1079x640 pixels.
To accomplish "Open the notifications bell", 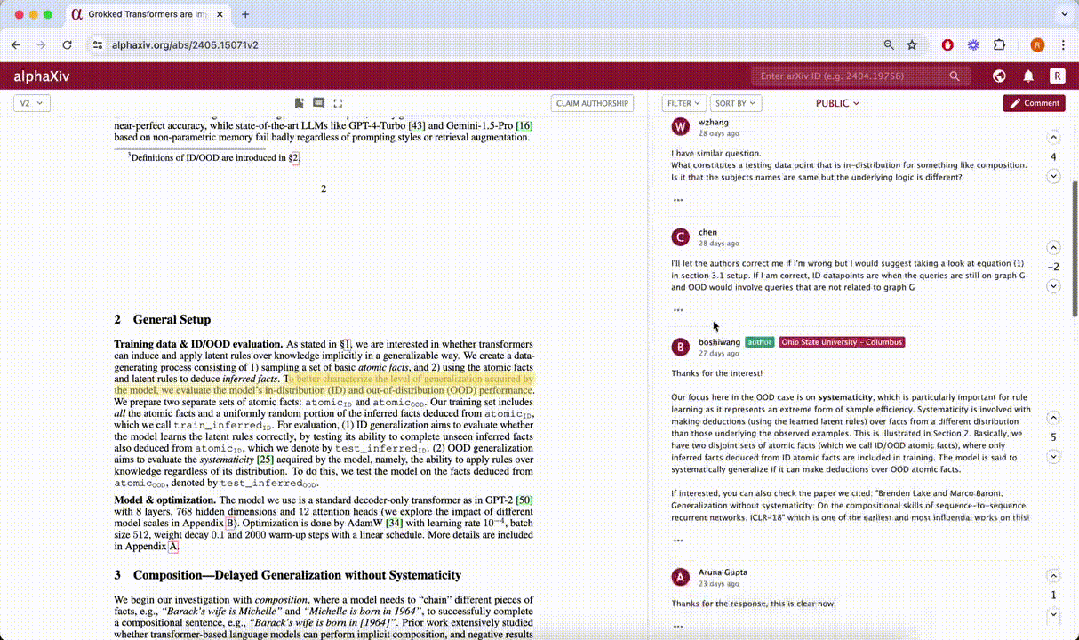I will 1028,76.
